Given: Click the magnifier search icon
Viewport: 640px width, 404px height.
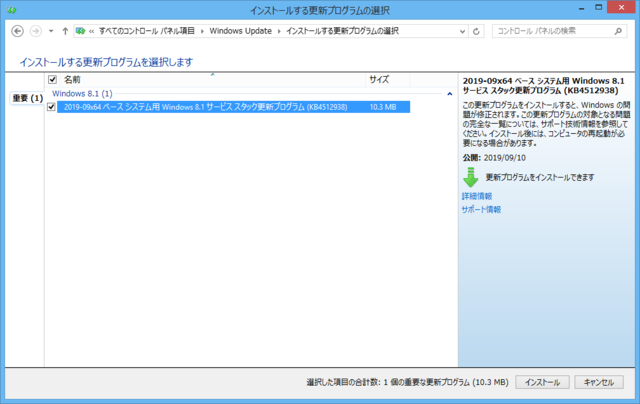Looking at the screenshot, I should click(618, 31).
